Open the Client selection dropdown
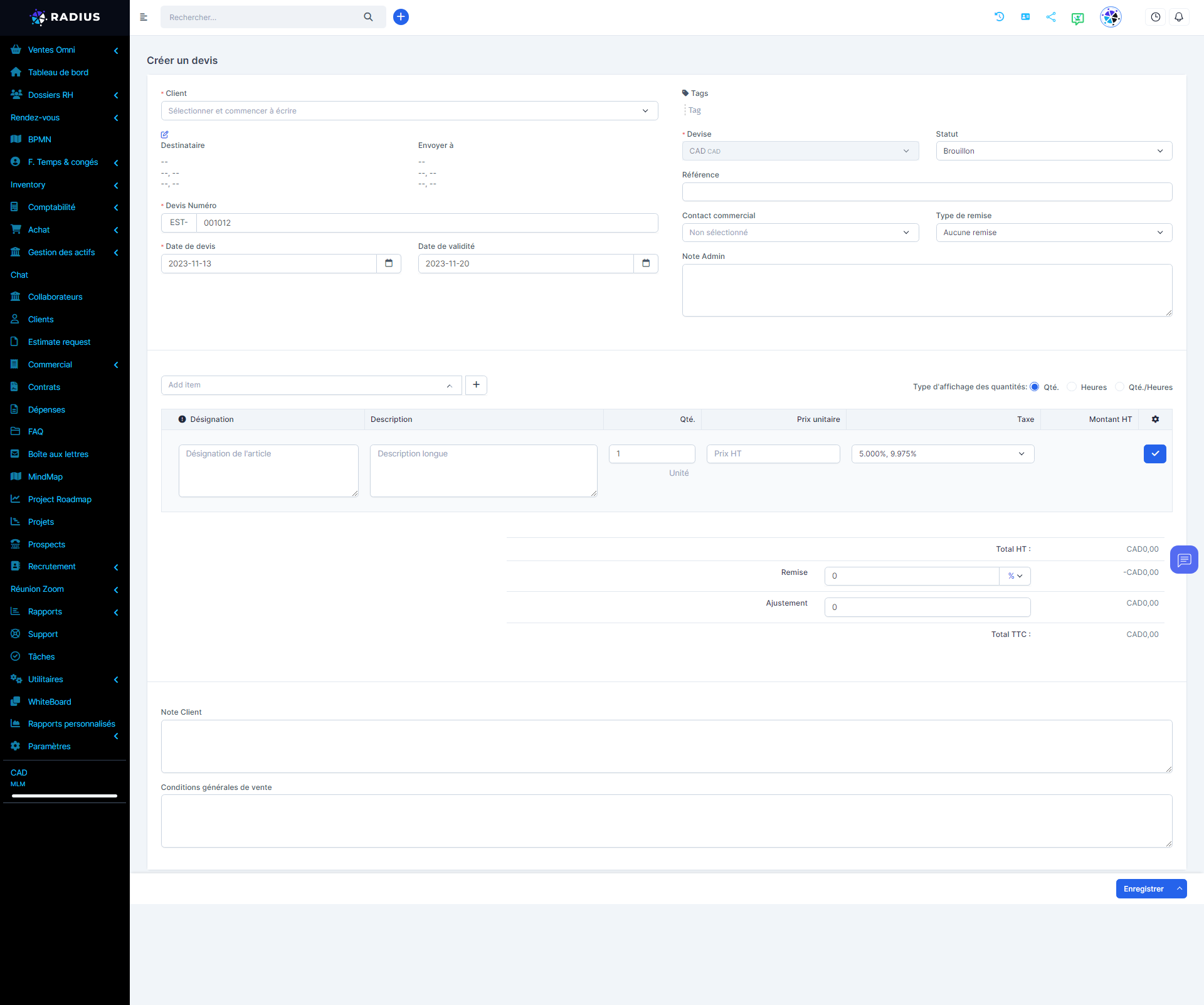This screenshot has height=1005, width=1204. click(409, 111)
